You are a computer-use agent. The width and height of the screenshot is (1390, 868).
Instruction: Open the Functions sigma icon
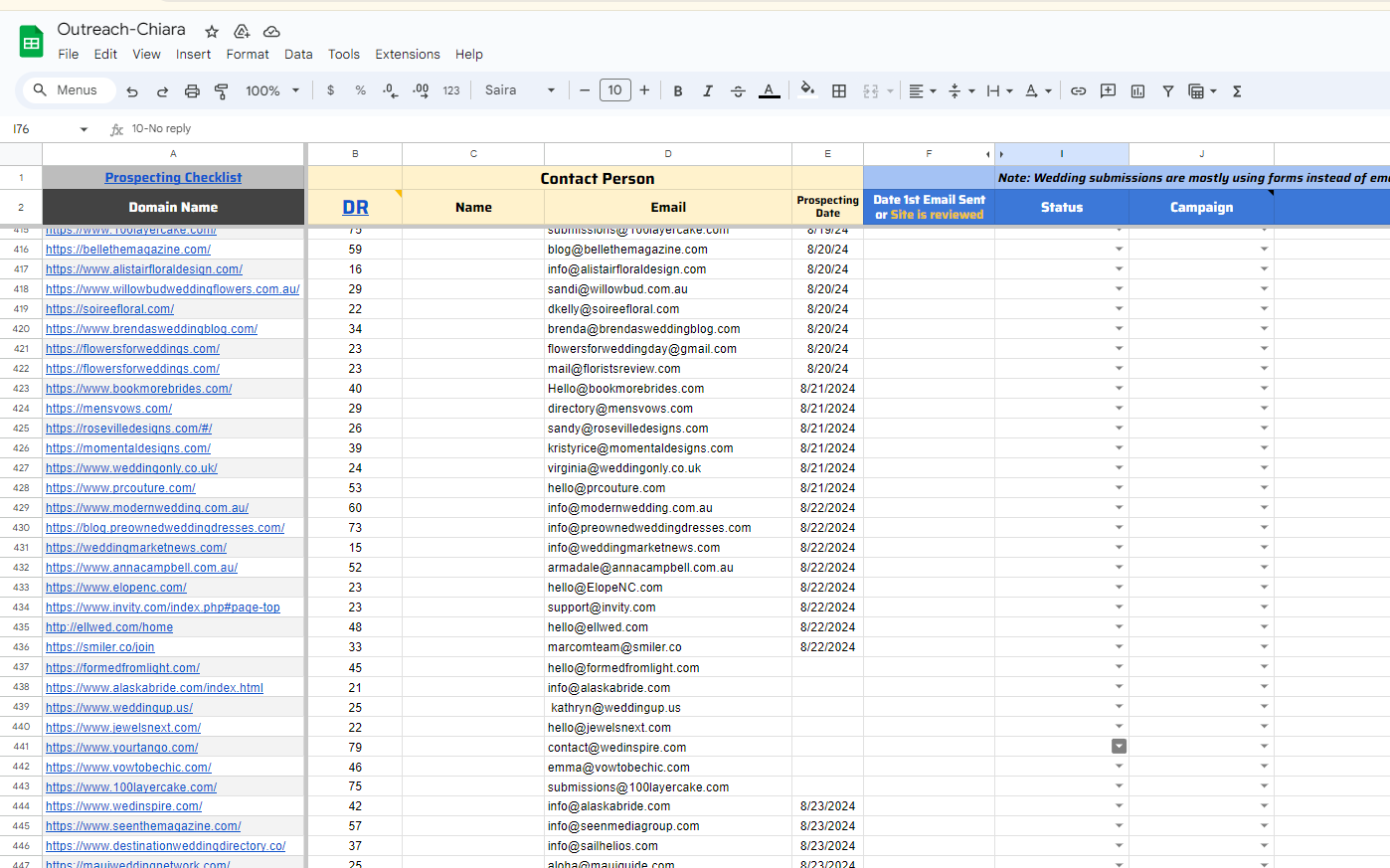click(x=1237, y=90)
